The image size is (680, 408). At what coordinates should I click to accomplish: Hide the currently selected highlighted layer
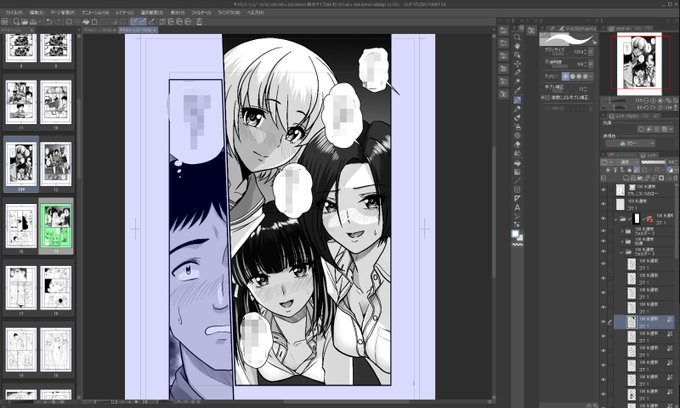coord(603,321)
